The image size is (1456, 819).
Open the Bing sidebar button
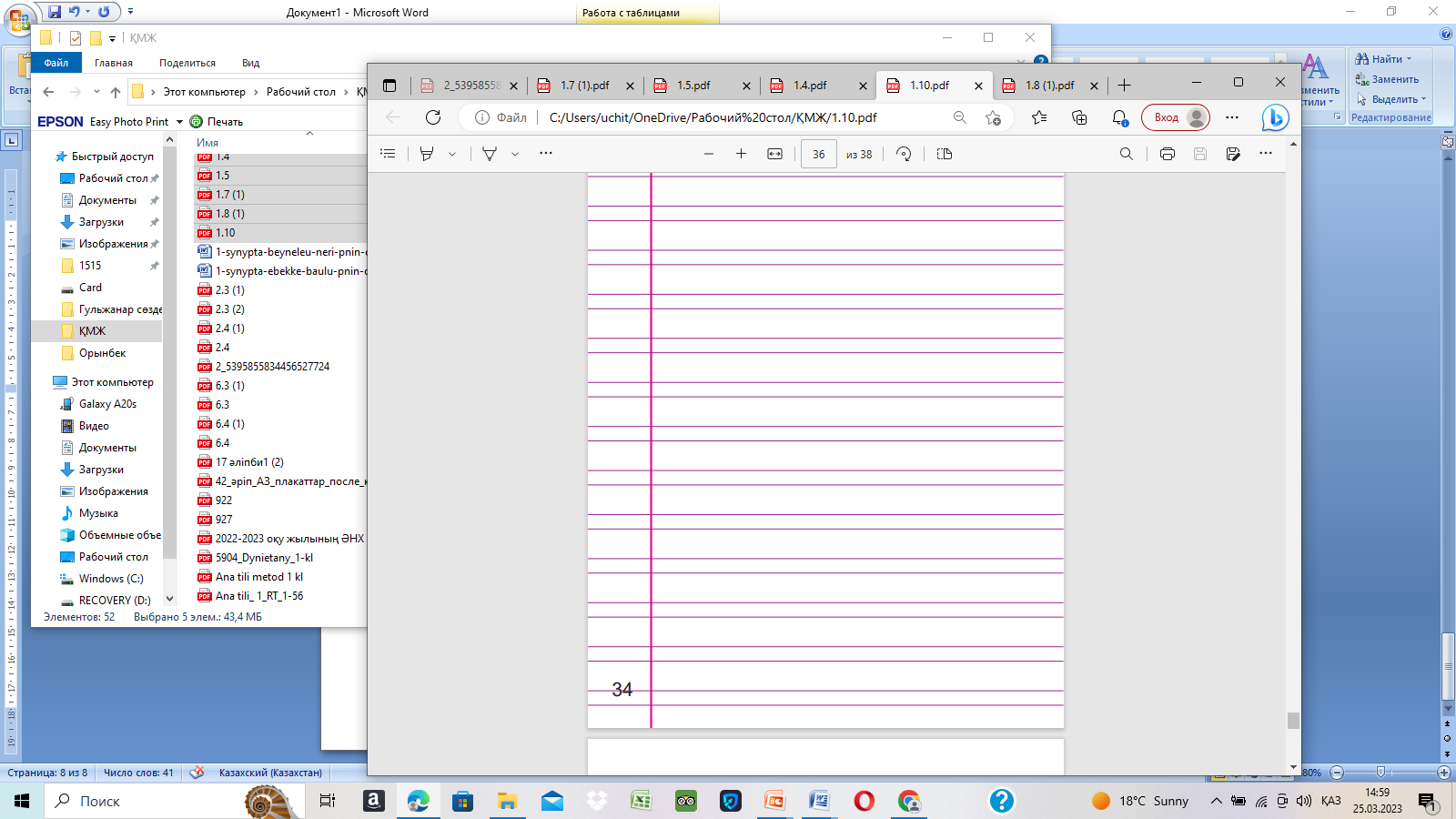coord(1275,117)
